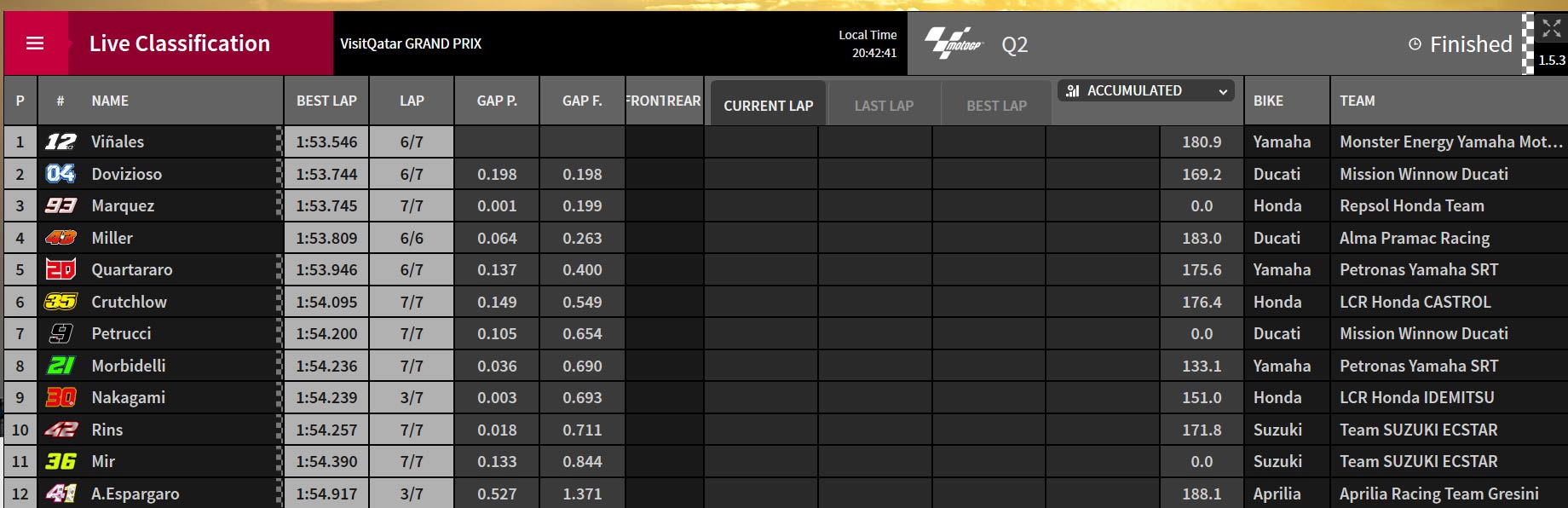Image resolution: width=1568 pixels, height=508 pixels.
Task: Click the TEAM column header
Action: [x=1358, y=101]
